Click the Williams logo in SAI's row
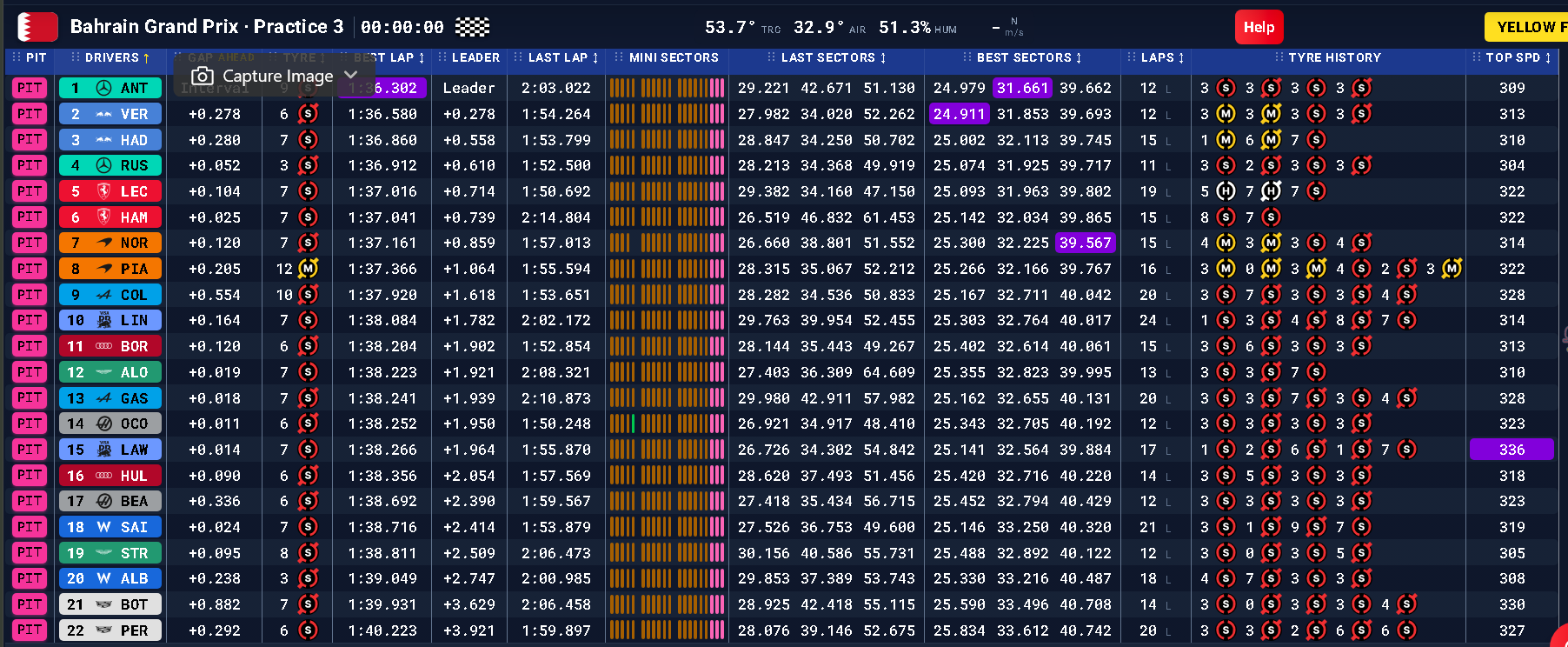Image resolution: width=1568 pixels, height=647 pixels. [x=104, y=527]
